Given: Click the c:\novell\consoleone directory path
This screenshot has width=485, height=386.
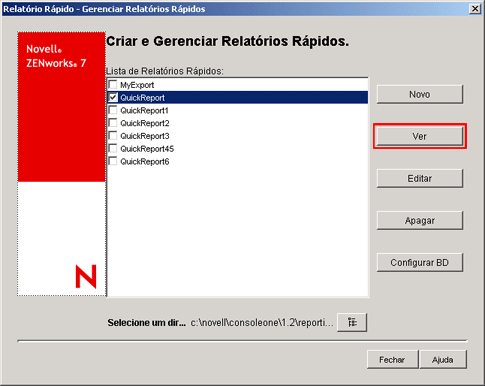Looking at the screenshot, I should 262,323.
